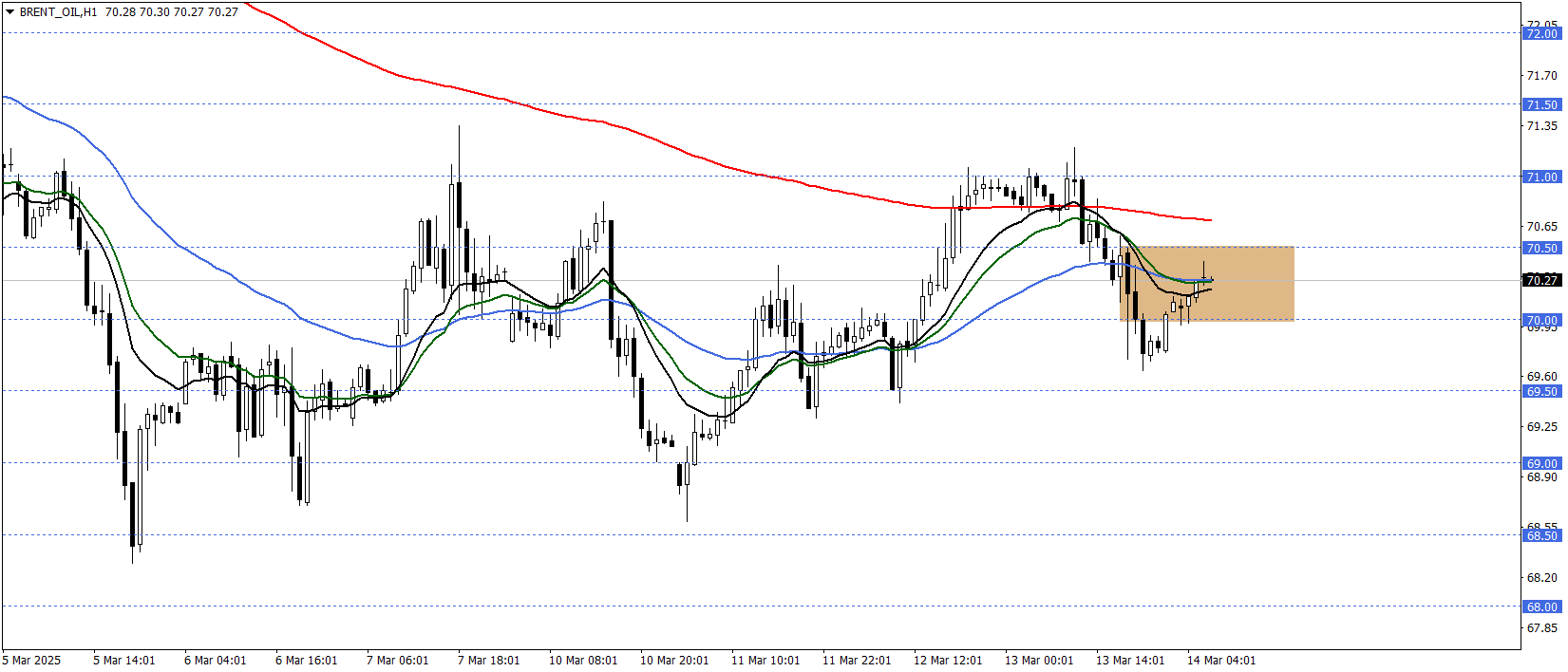Click the 14 Mar 04:01 time label
Viewport: 1568px width, 672px height.
point(1221,661)
